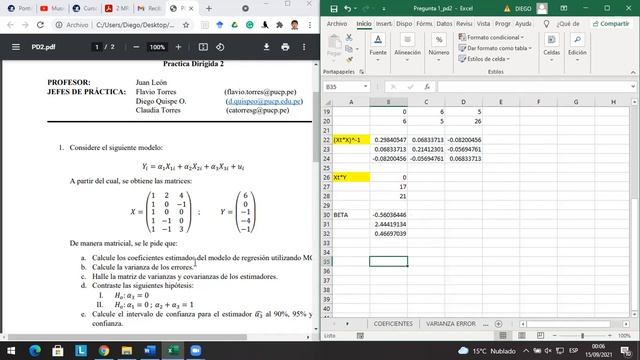Switch to the Datos ribbon tab
This screenshot has height=360, width=640.
[x=444, y=24]
